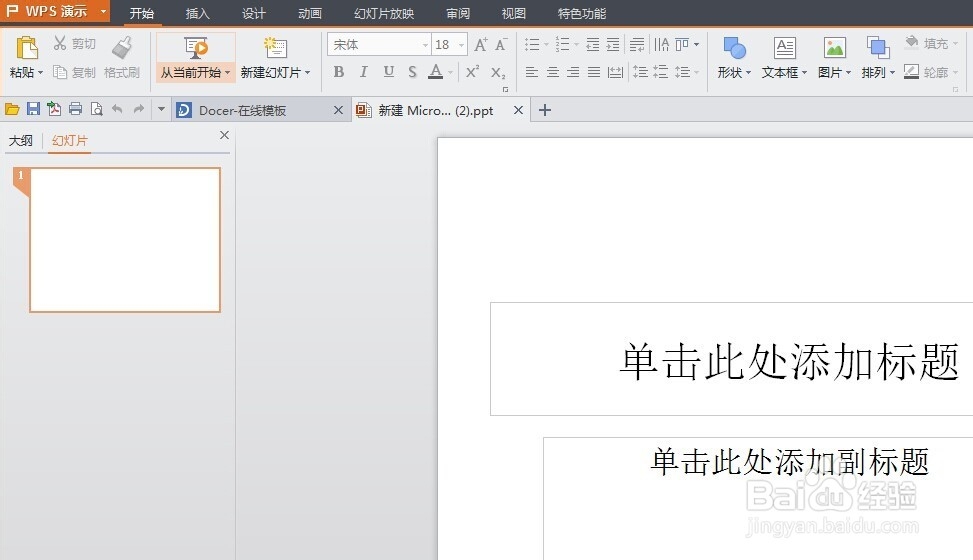This screenshot has height=560, width=973.
Task: Open the 动画 ribbon tab
Action: (x=310, y=13)
